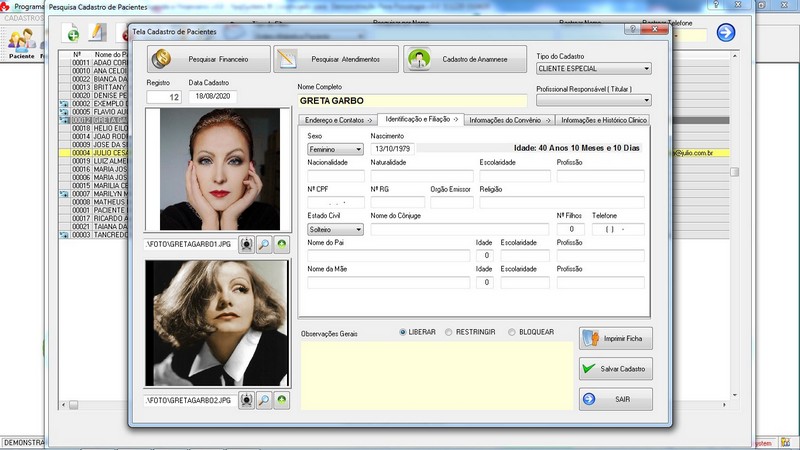This screenshot has width=800, height=450.
Task: Click green checkmark icon on Salvar Cadastro
Action: click(589, 368)
